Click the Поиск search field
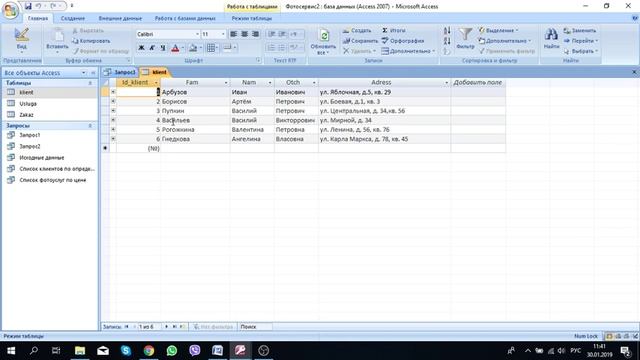Screen dimensions: 640x360 pos(255,327)
